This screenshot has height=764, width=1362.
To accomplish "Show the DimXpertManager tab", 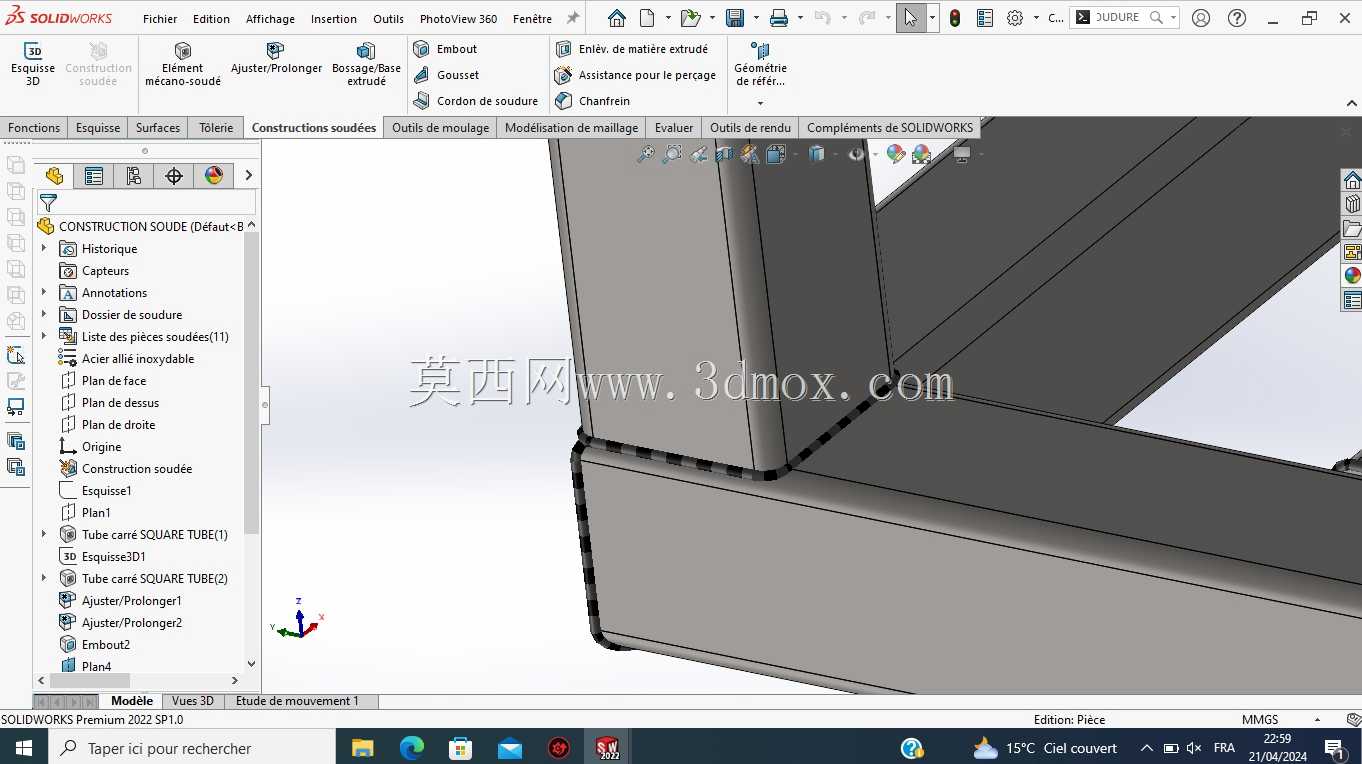I will pyautogui.click(x=174, y=176).
